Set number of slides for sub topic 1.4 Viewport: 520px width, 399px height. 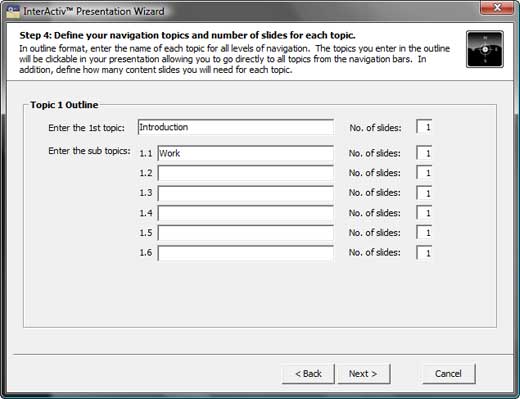tap(424, 213)
